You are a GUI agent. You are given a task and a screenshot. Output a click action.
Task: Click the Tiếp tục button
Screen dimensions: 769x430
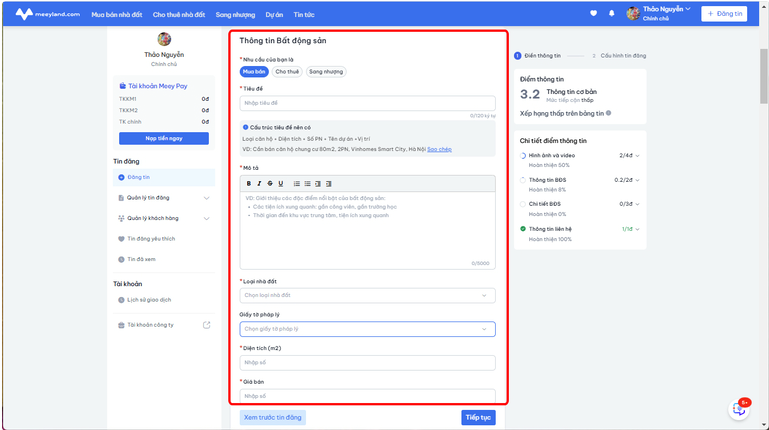[x=478, y=417]
